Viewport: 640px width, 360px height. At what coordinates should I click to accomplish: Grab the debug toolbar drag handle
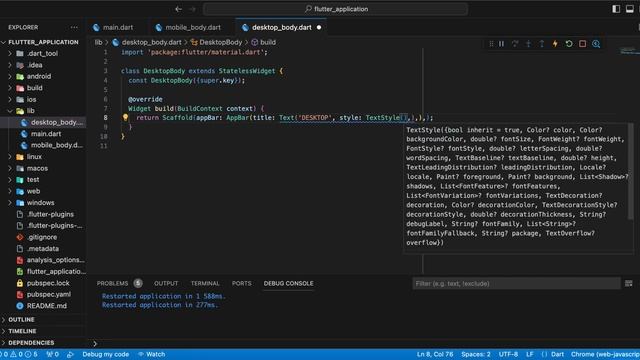491,44
